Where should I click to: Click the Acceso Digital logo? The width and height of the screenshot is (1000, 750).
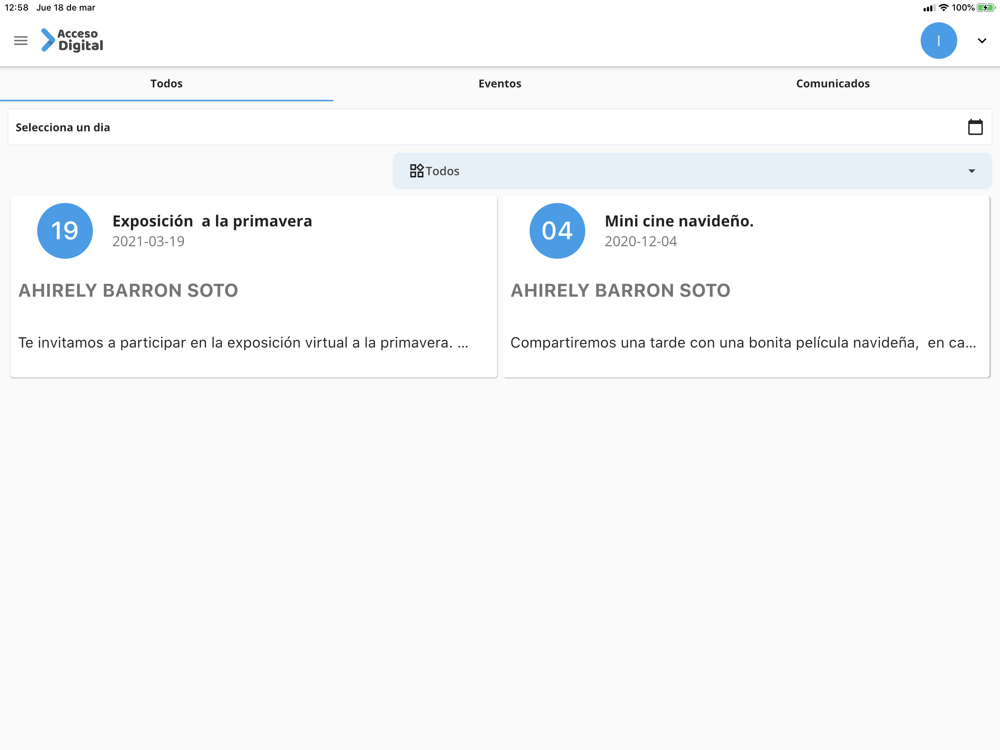71,40
